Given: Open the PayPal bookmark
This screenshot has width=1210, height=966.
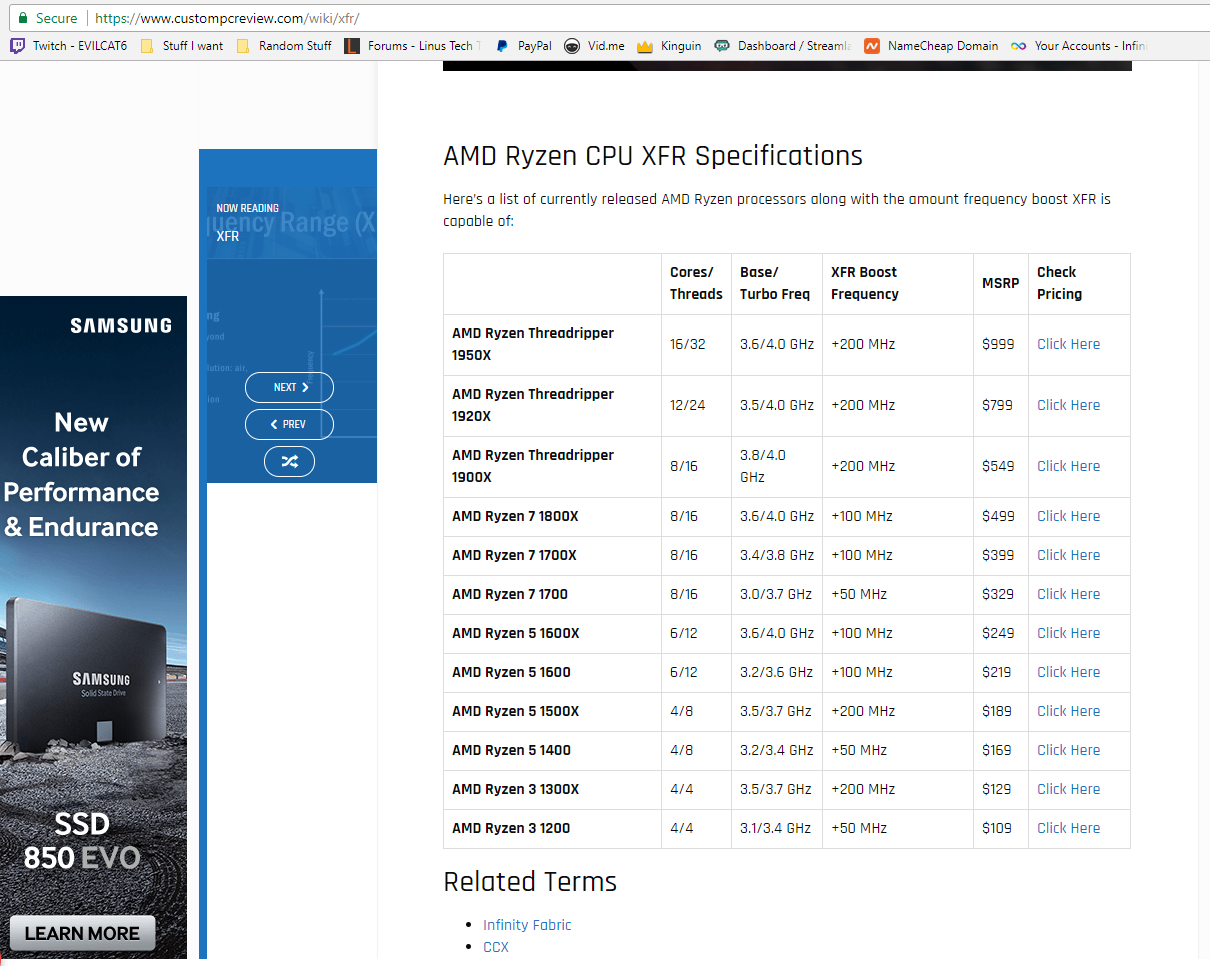Looking at the screenshot, I should [x=523, y=45].
